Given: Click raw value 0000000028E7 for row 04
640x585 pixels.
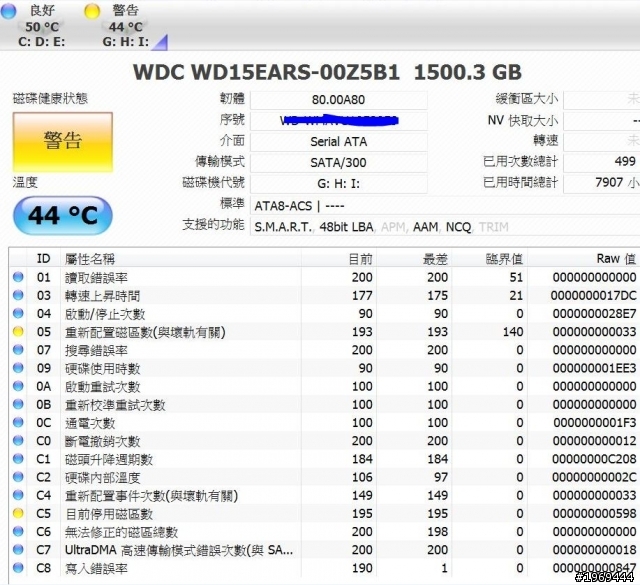Looking at the screenshot, I should point(594,314).
